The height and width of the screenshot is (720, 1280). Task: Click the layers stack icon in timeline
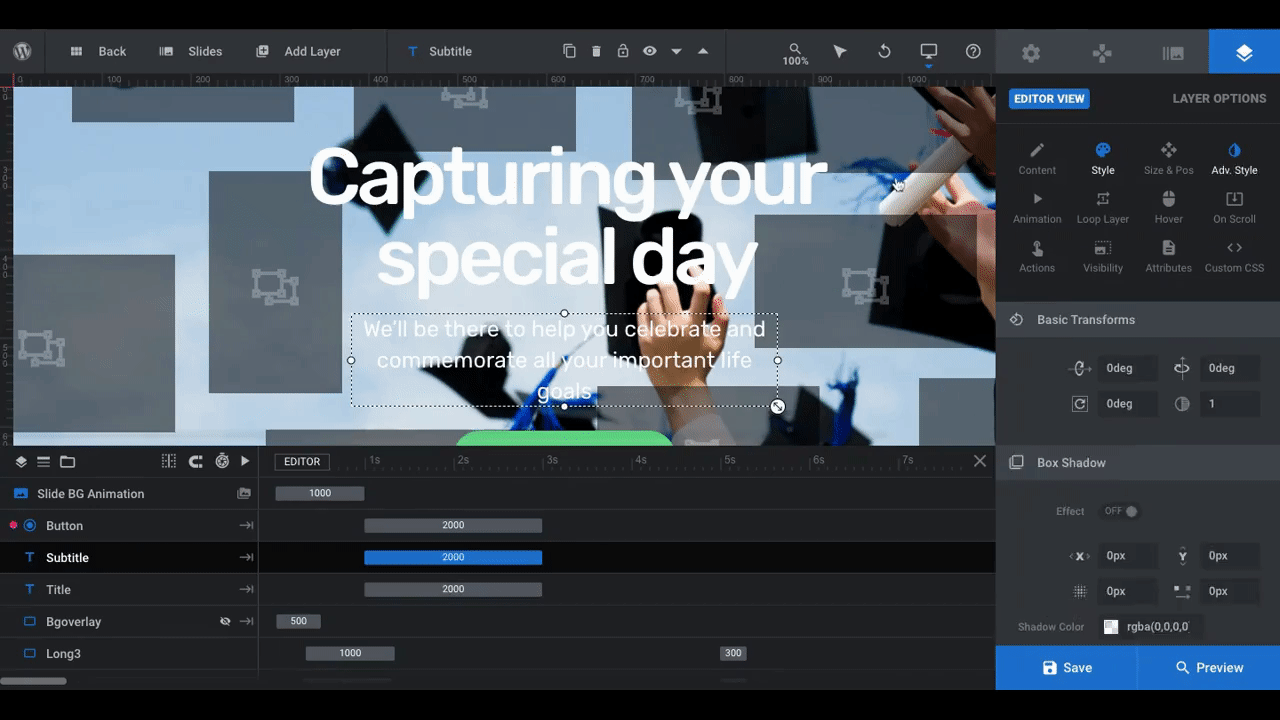point(21,461)
